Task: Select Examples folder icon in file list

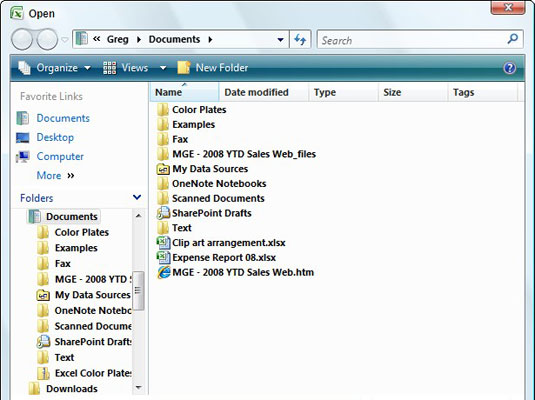Action: [163, 124]
